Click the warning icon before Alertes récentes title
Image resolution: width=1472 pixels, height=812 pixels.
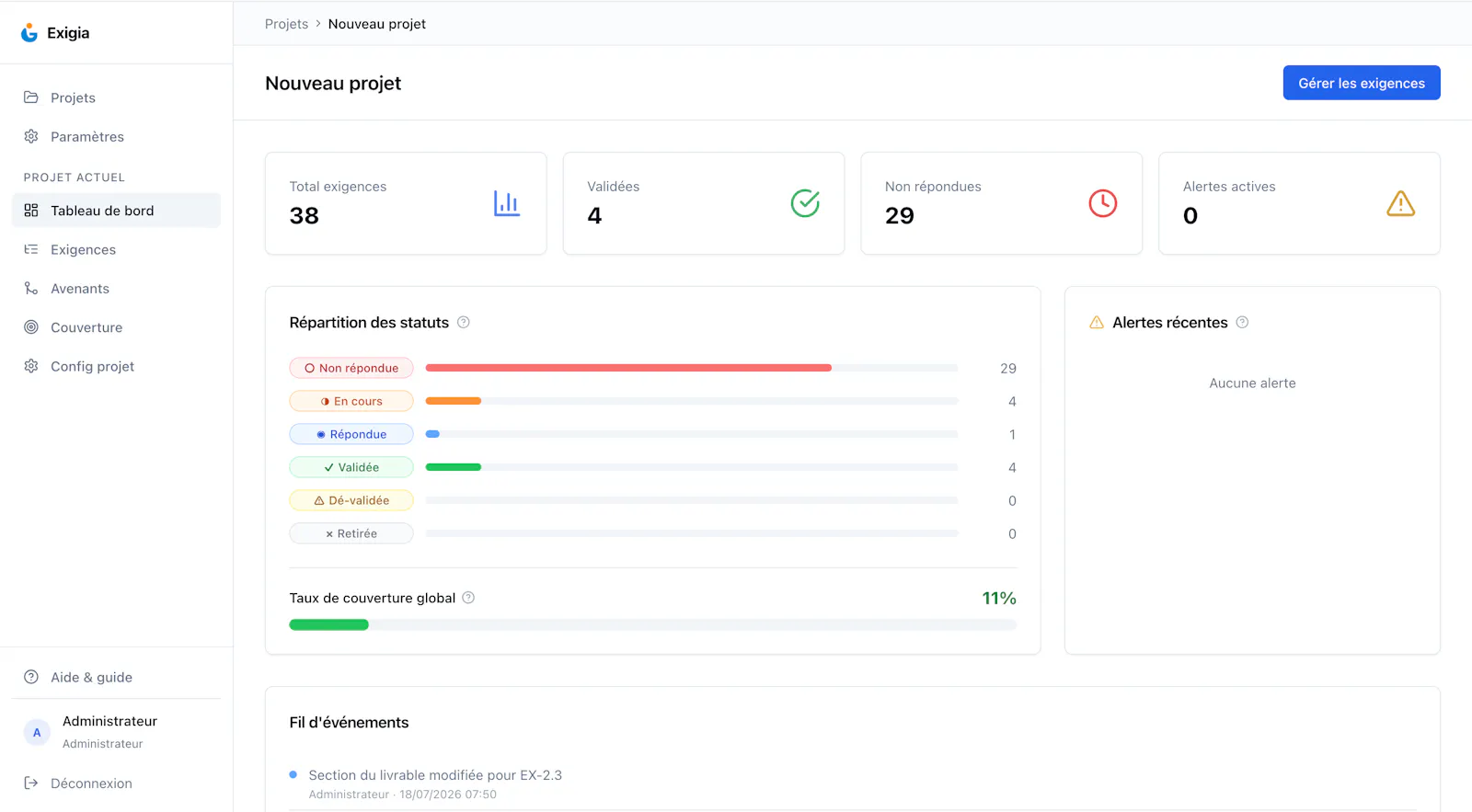(x=1097, y=323)
